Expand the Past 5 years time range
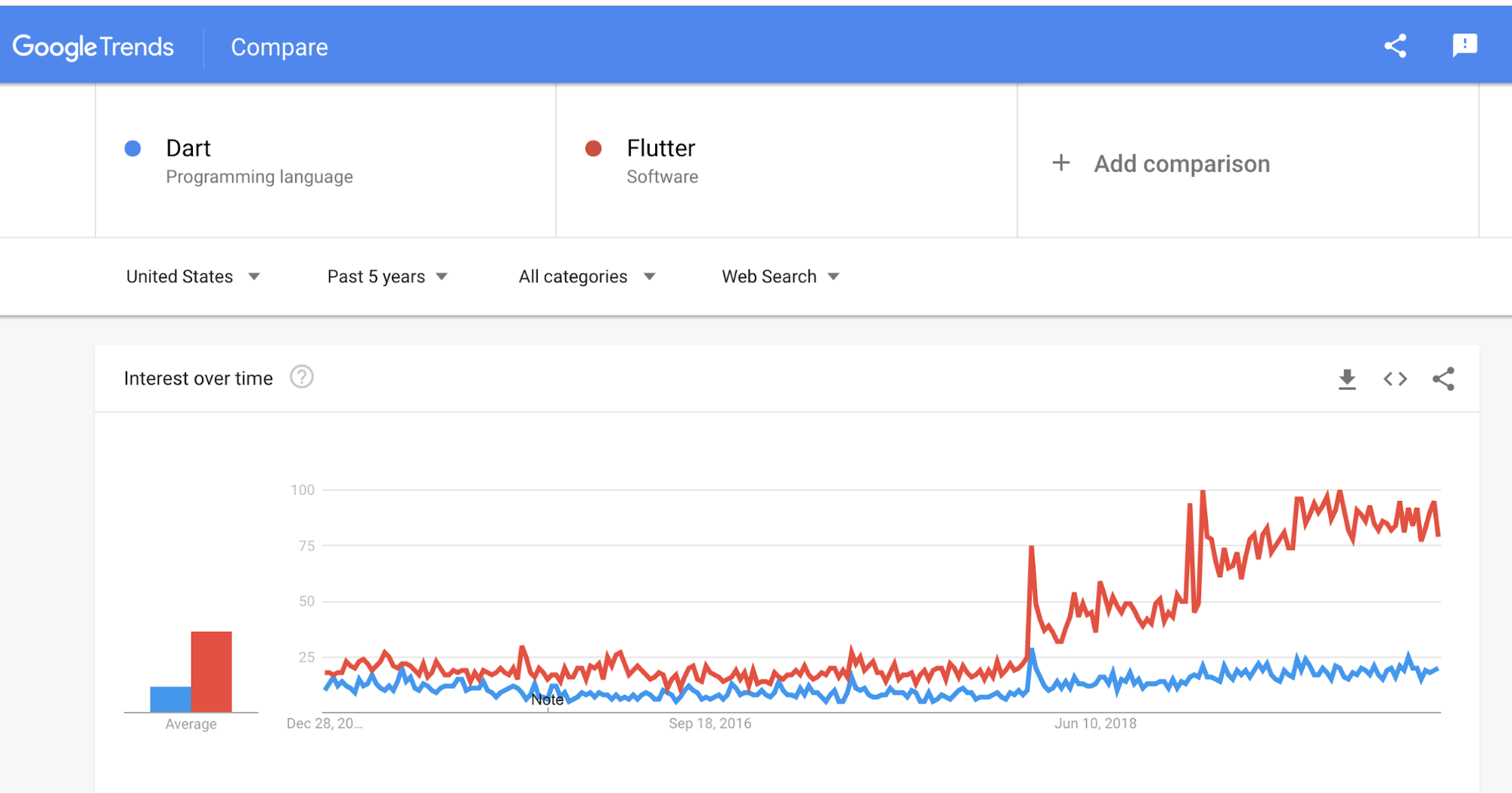 click(387, 277)
